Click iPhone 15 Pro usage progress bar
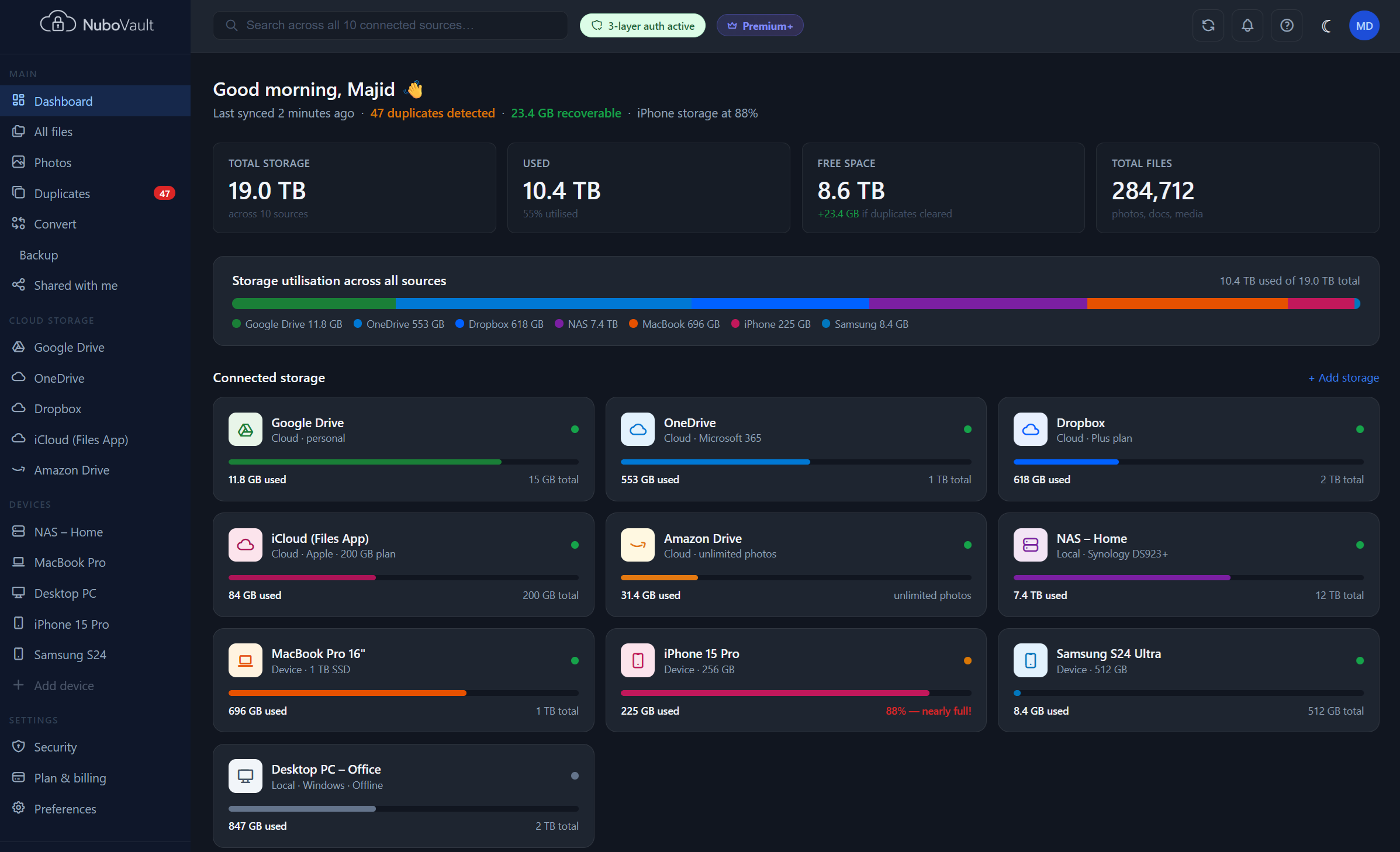Screen dimensions: 1400x852 796,693
